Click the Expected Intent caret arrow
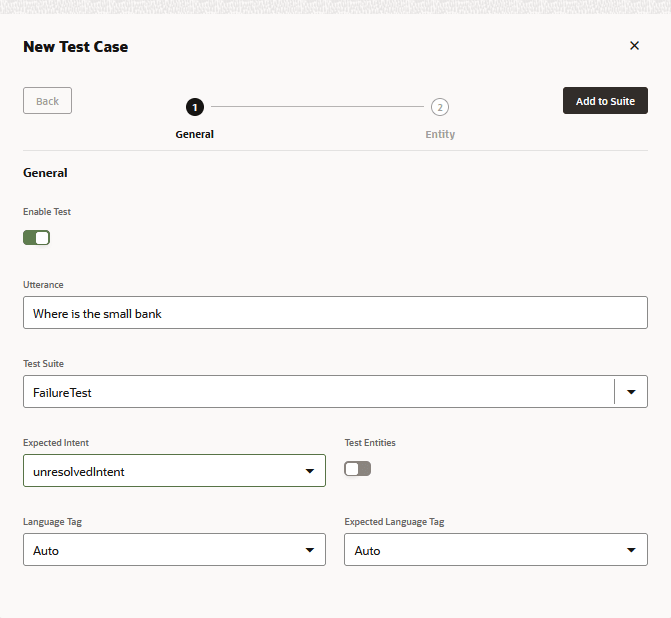 [309, 471]
